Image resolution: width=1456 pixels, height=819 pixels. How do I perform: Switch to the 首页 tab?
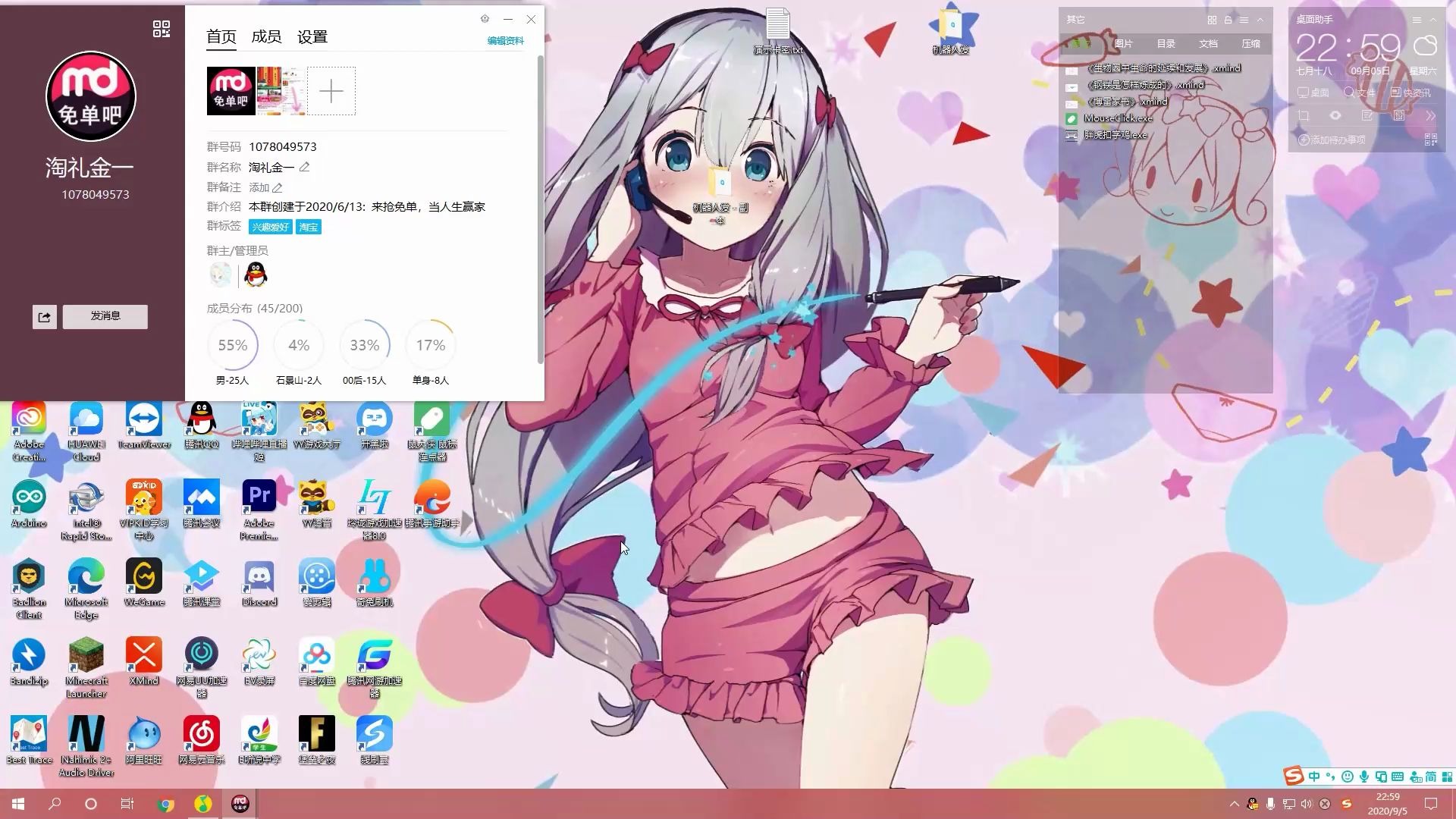click(x=221, y=36)
